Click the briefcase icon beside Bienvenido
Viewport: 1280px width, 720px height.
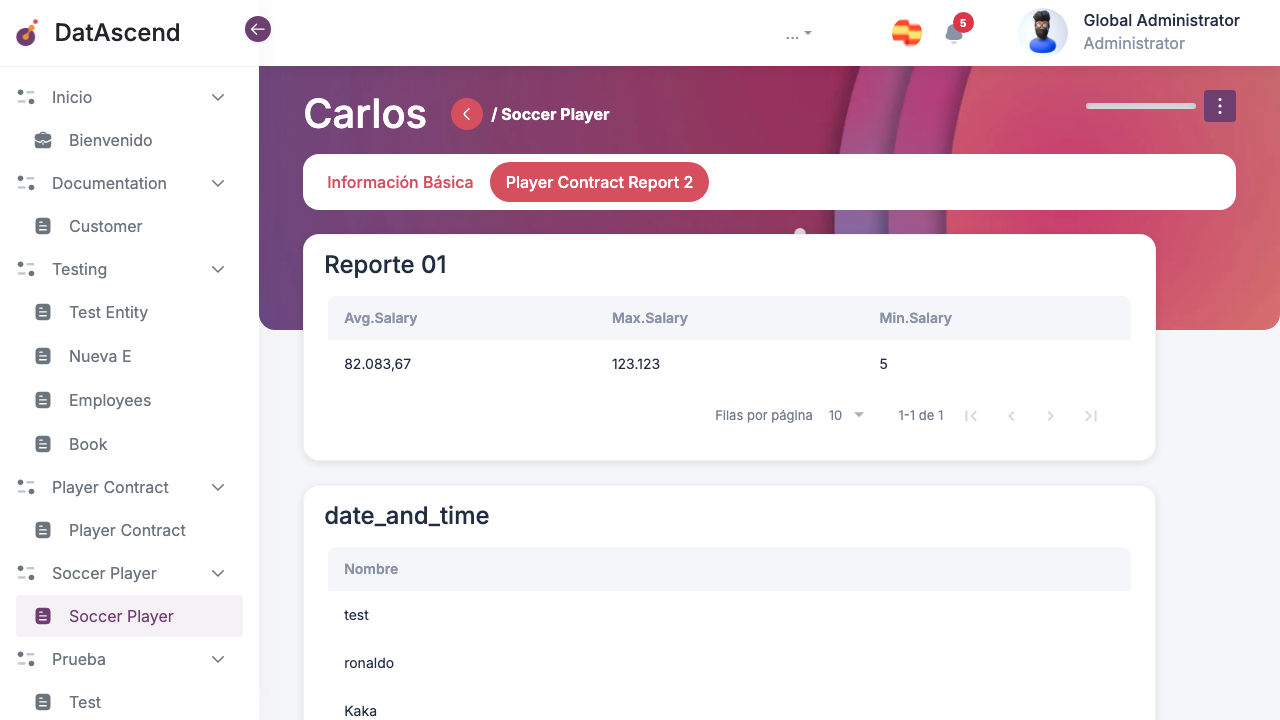[43, 140]
